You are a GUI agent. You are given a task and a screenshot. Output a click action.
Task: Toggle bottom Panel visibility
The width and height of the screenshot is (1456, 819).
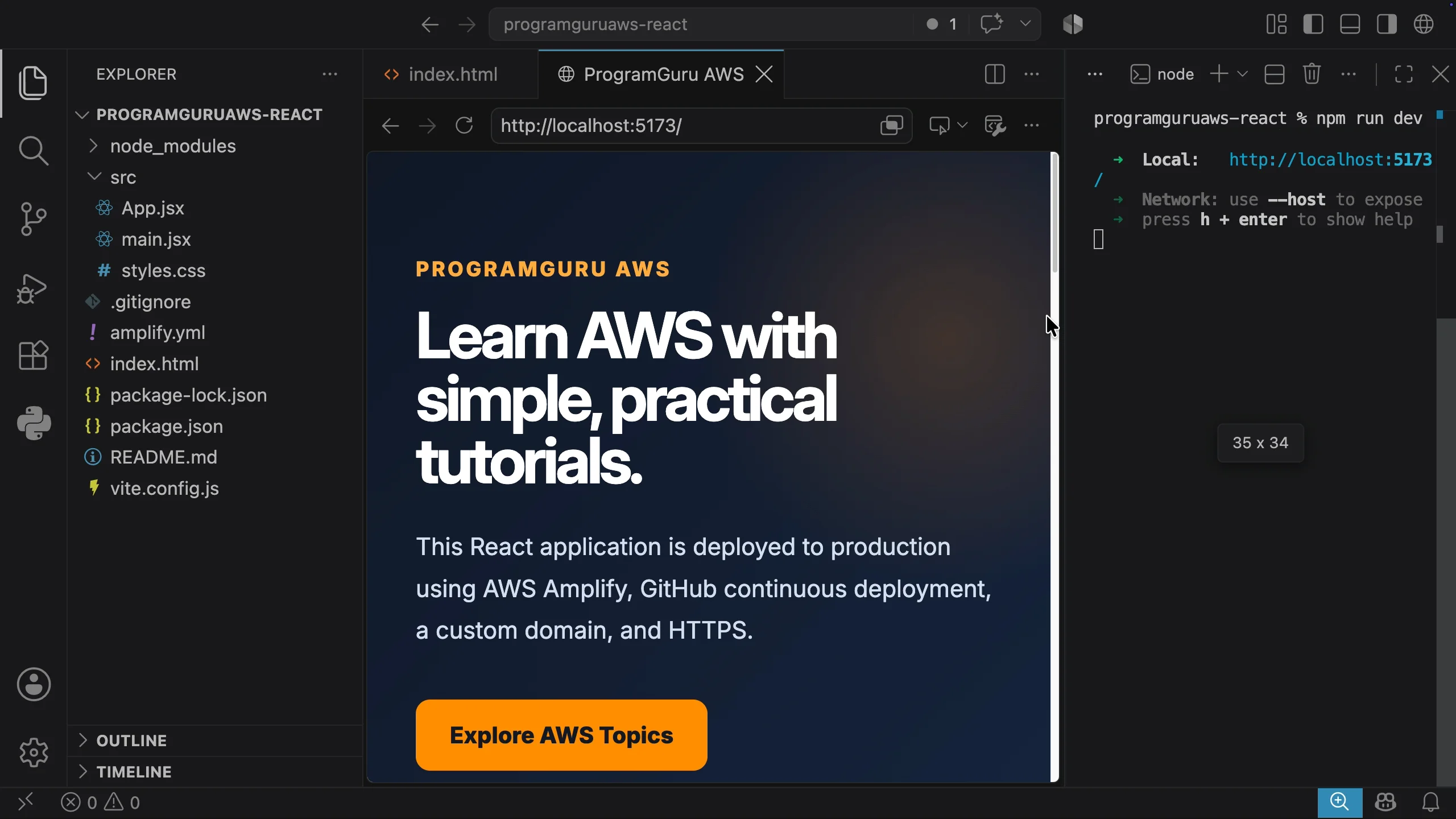pyautogui.click(x=1350, y=24)
